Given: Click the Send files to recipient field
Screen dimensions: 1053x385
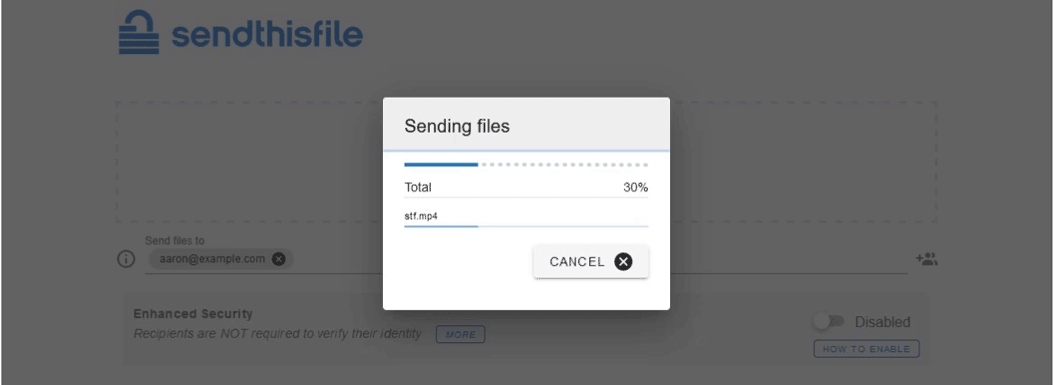Looking at the screenshot, I should point(526,259).
